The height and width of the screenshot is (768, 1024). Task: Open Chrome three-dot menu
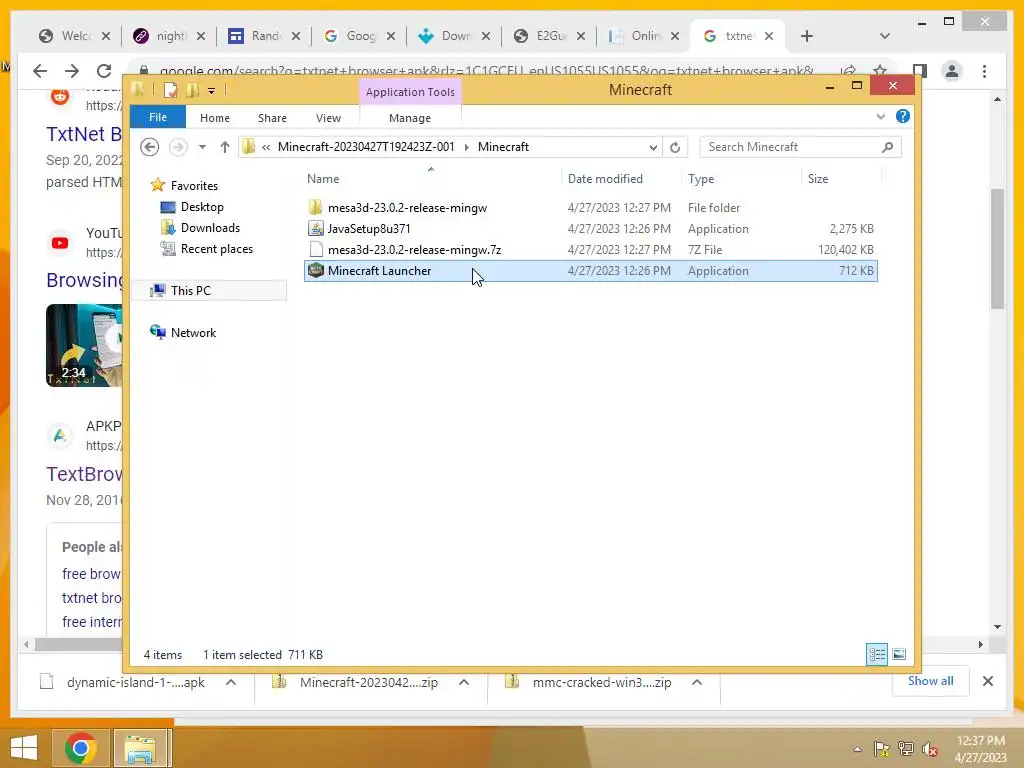(x=984, y=71)
